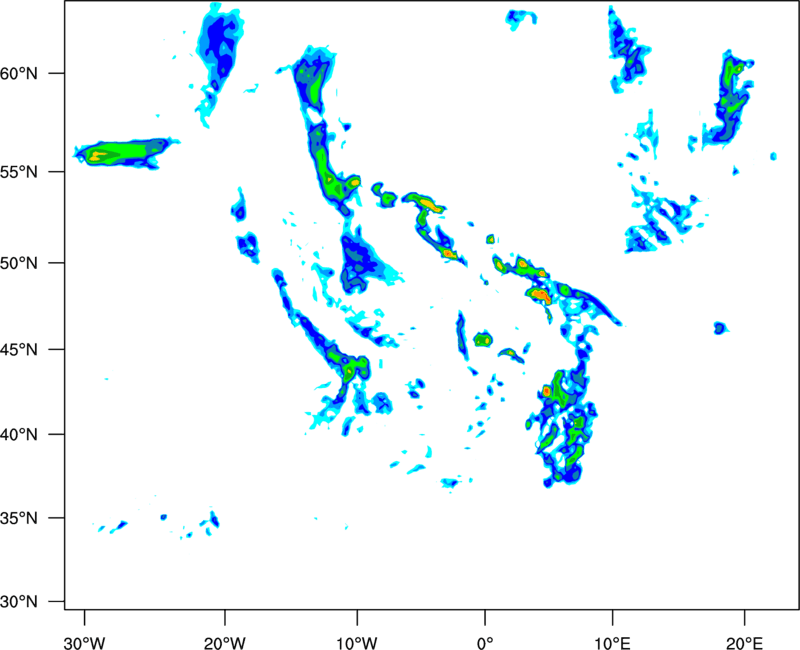Click the 60°N latitude label

coord(19,73)
